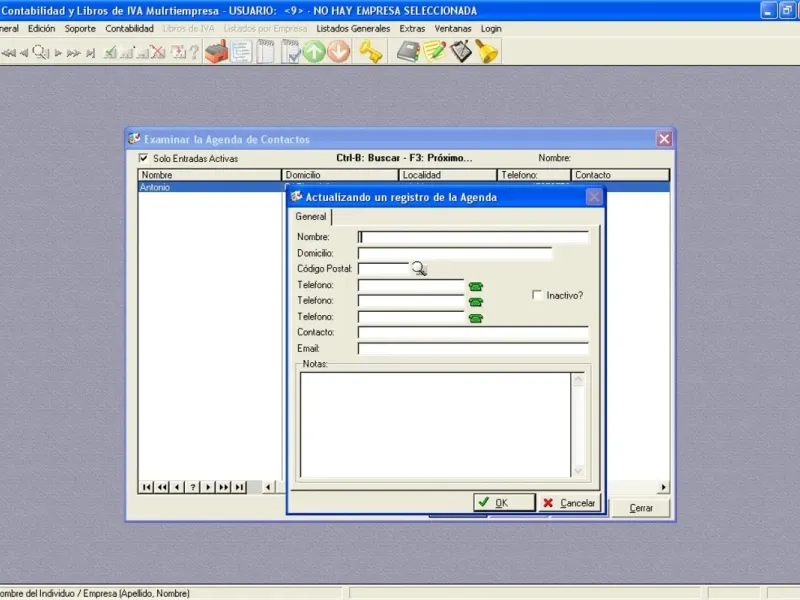The width and height of the screenshot is (800, 600).
Task: Open the Ventanas menu
Action: coord(453,29)
